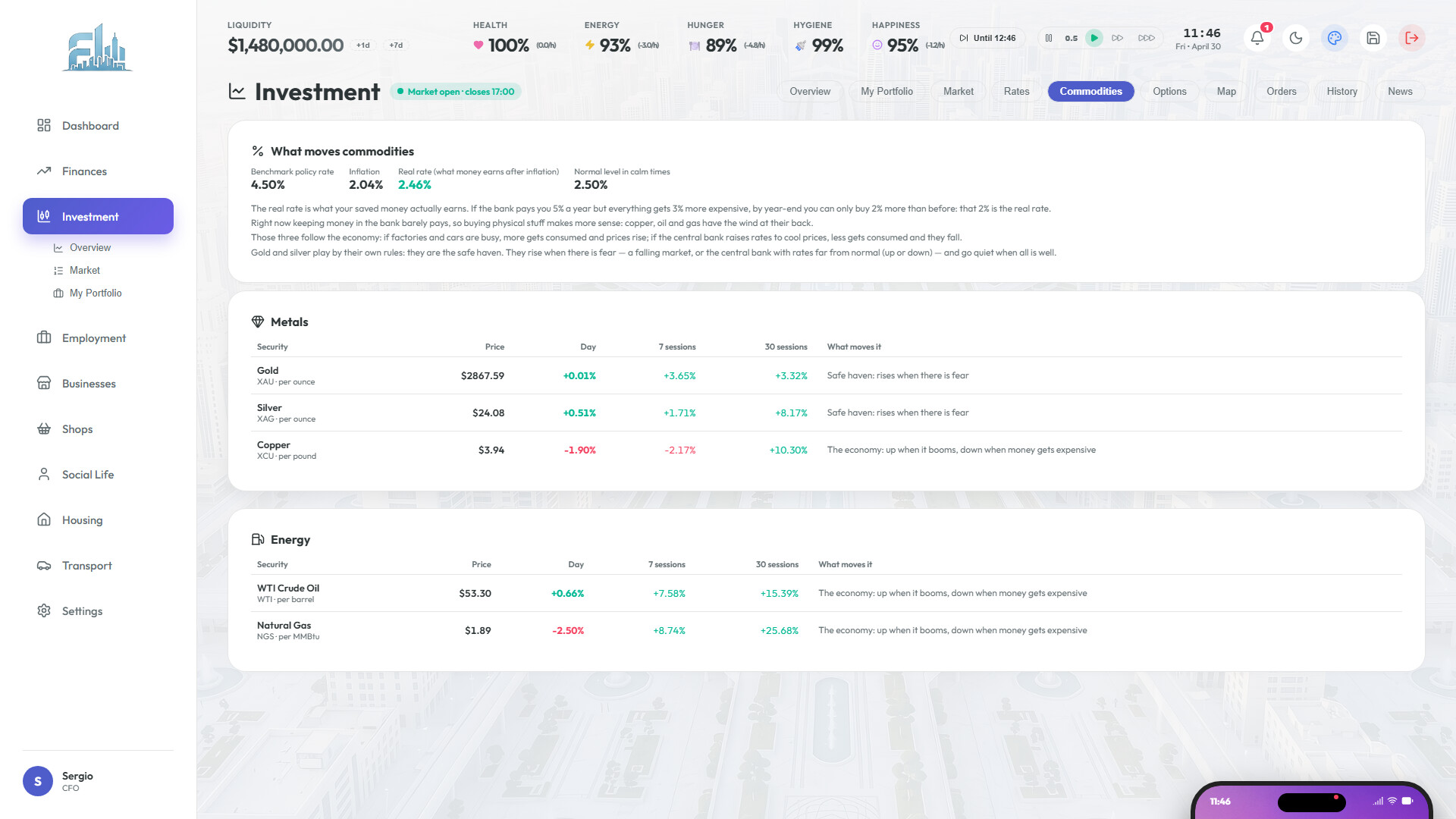
Task: Switch to Rates tab
Action: (x=1016, y=92)
